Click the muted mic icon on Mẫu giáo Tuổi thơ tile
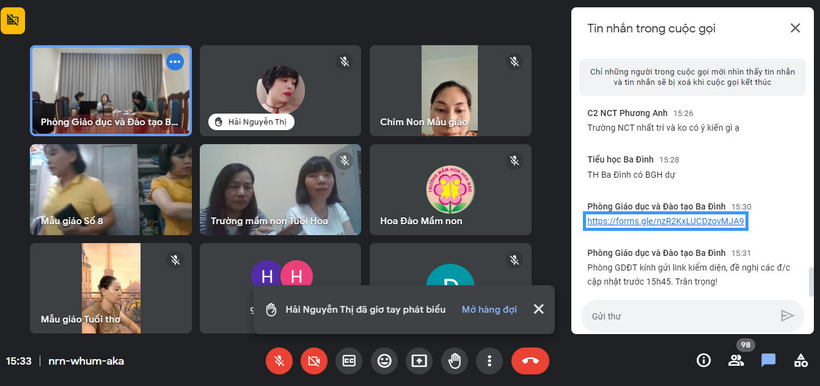This screenshot has height=386, width=820. pos(175,259)
